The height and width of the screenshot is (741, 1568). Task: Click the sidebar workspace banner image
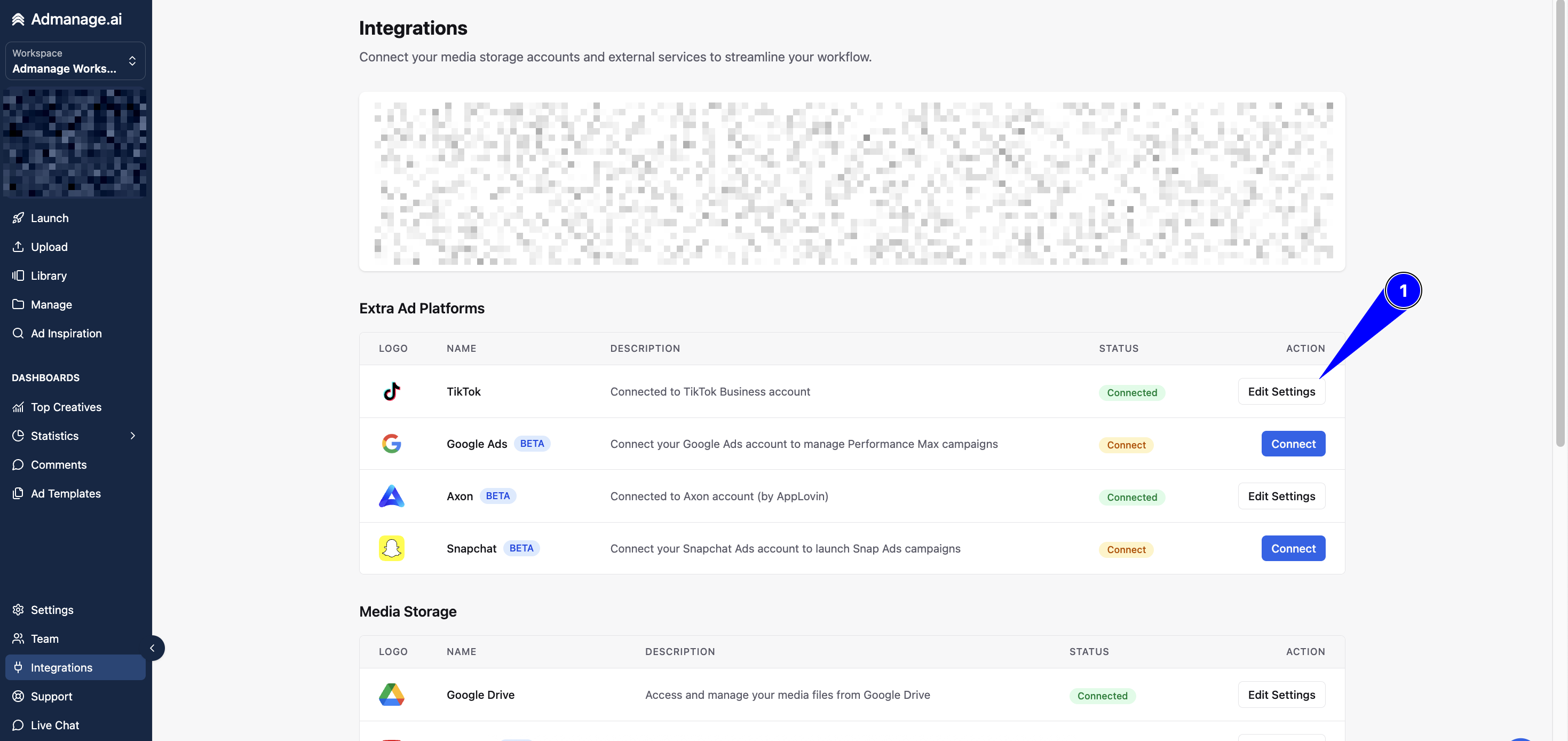(75, 143)
